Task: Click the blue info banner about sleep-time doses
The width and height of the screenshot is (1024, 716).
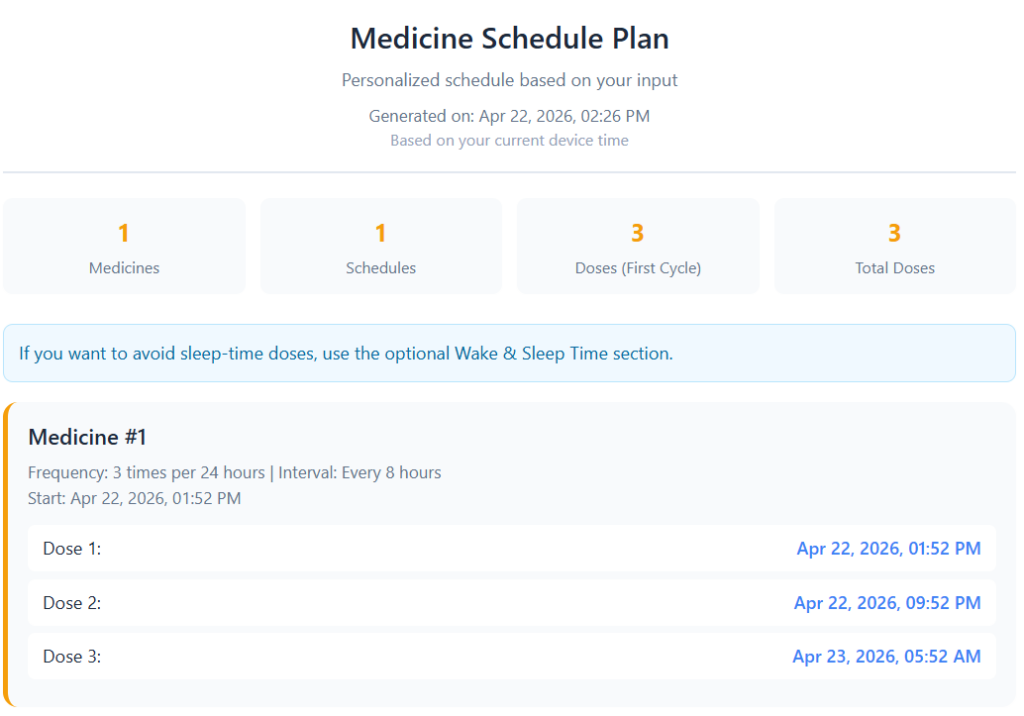Action: point(510,353)
